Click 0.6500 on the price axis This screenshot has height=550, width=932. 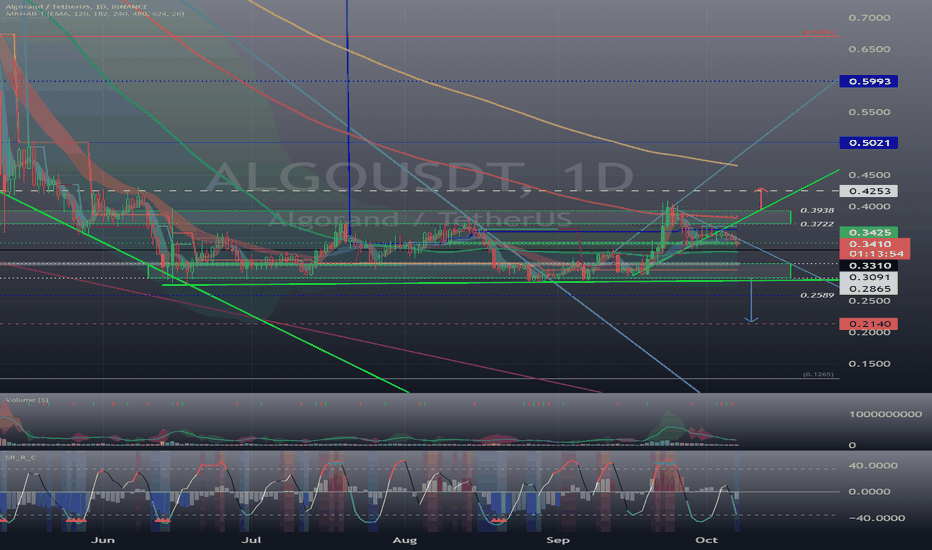pyautogui.click(x=869, y=49)
